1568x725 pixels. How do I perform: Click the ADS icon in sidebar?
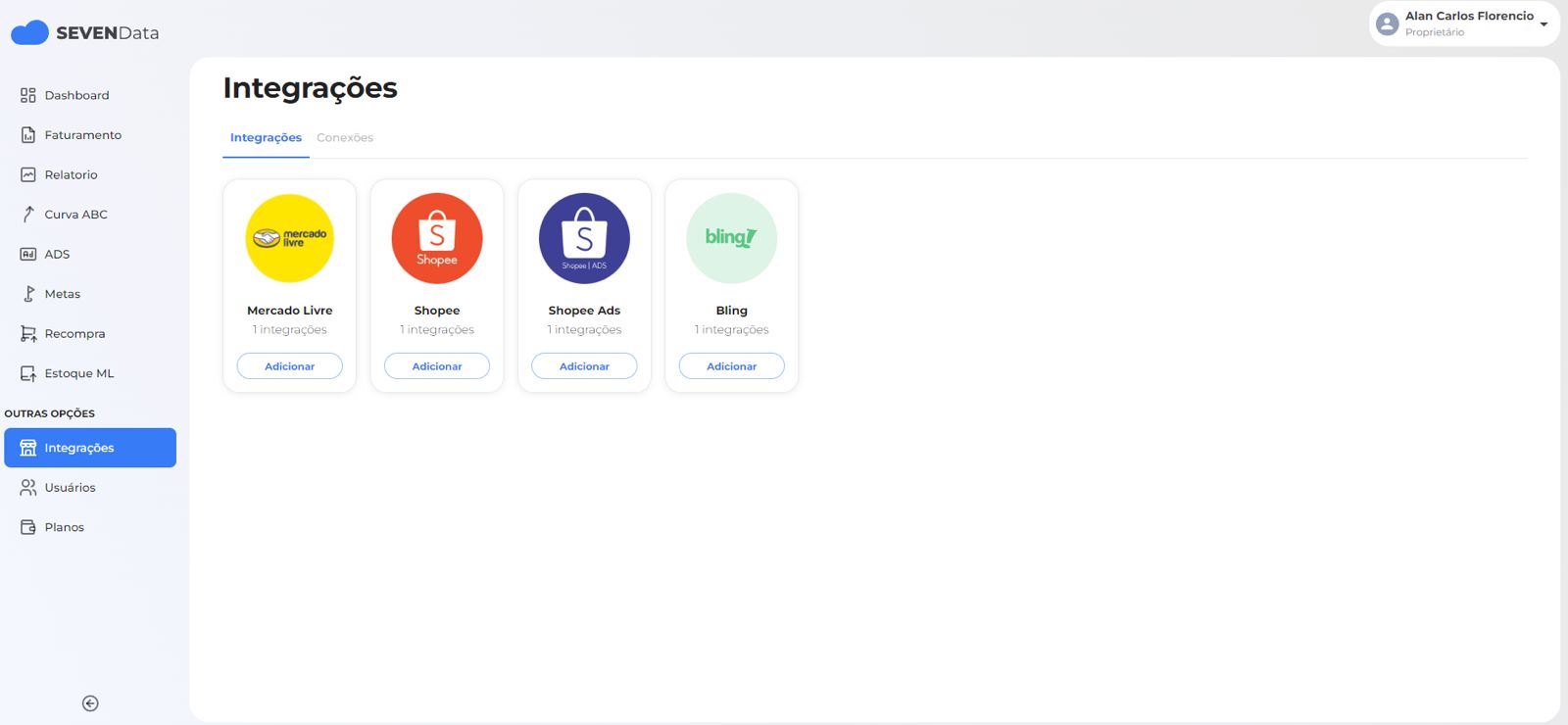click(x=28, y=254)
